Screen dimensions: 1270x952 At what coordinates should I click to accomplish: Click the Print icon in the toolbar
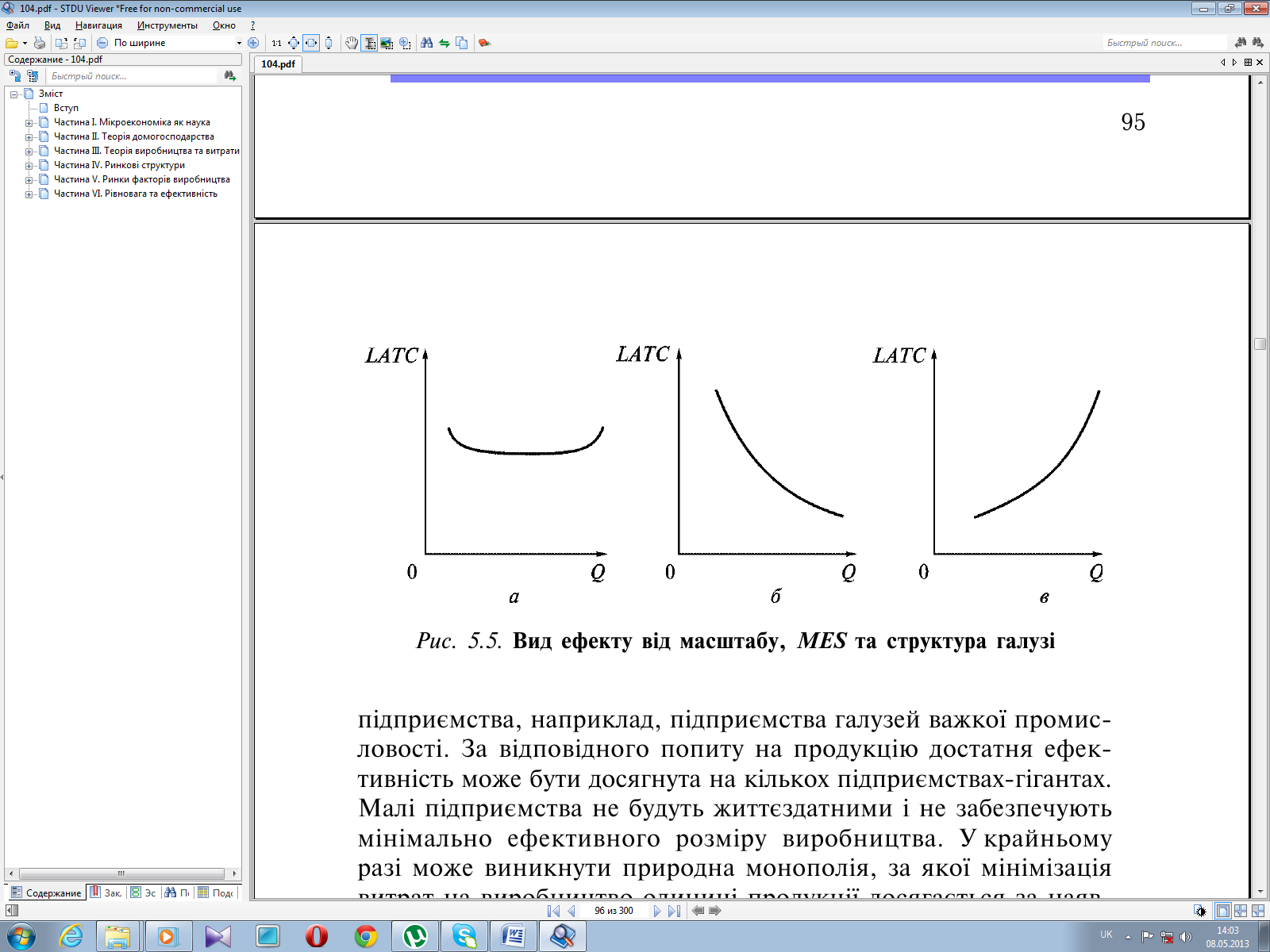pyautogui.click(x=39, y=43)
